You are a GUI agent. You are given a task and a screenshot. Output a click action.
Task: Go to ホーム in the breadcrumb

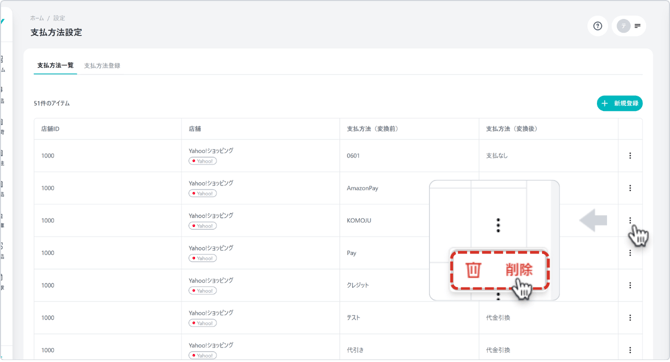point(37,18)
